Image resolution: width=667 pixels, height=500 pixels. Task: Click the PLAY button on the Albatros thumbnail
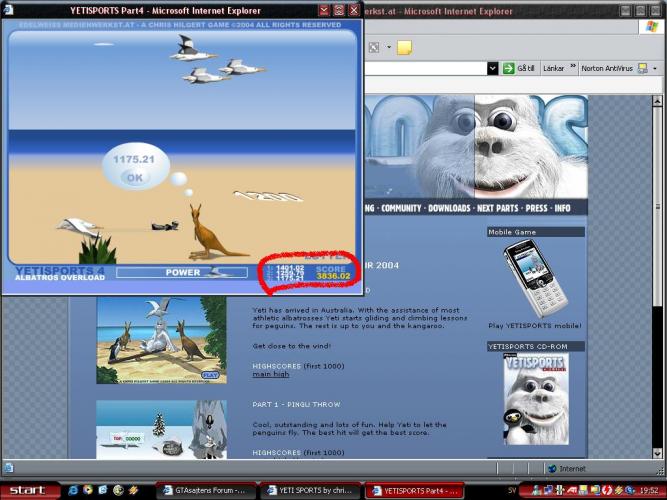coord(210,375)
